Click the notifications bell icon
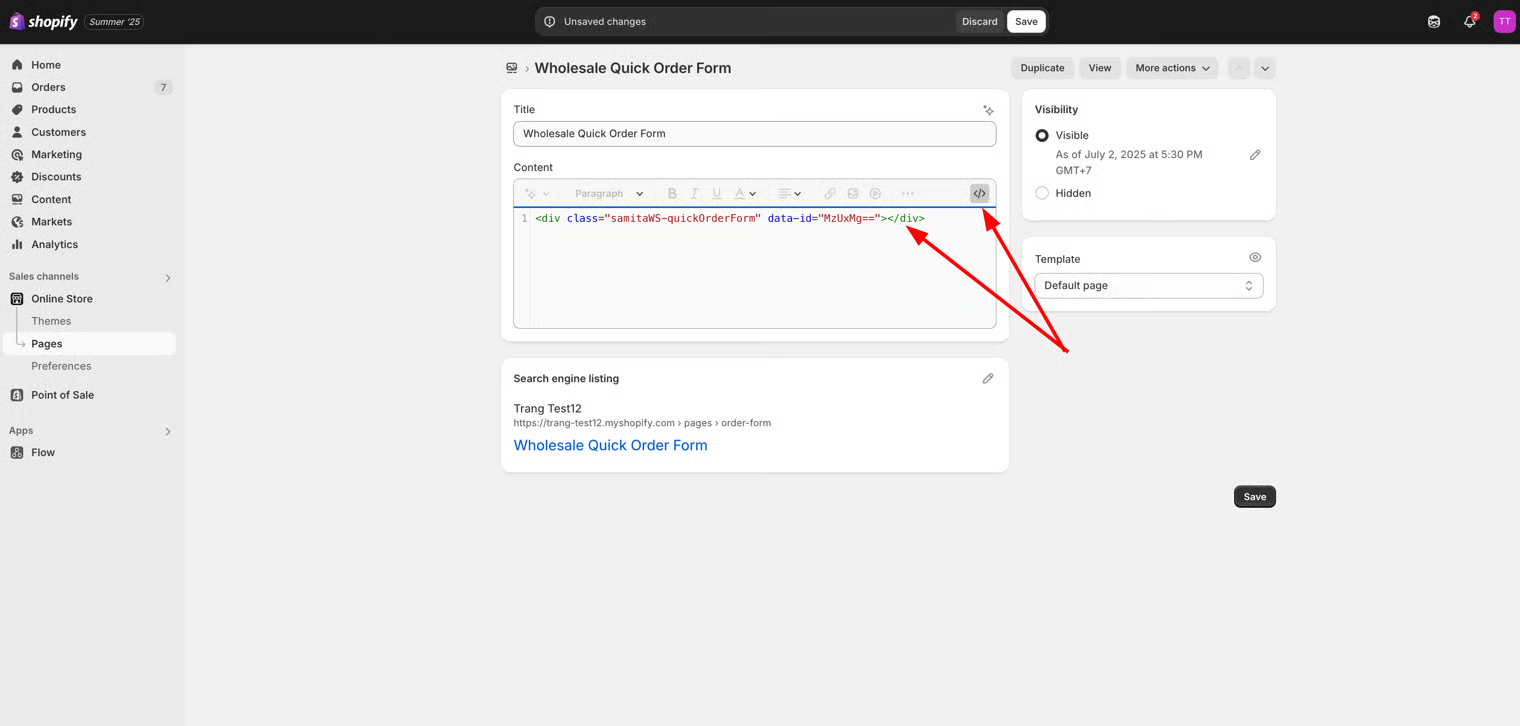1520x726 pixels. pos(1469,22)
